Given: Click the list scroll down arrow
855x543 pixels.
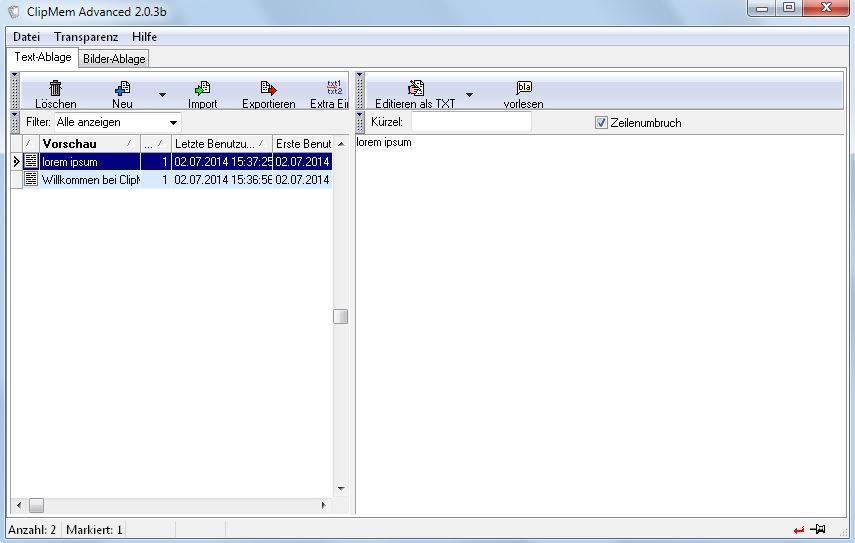Looking at the screenshot, I should (341, 488).
